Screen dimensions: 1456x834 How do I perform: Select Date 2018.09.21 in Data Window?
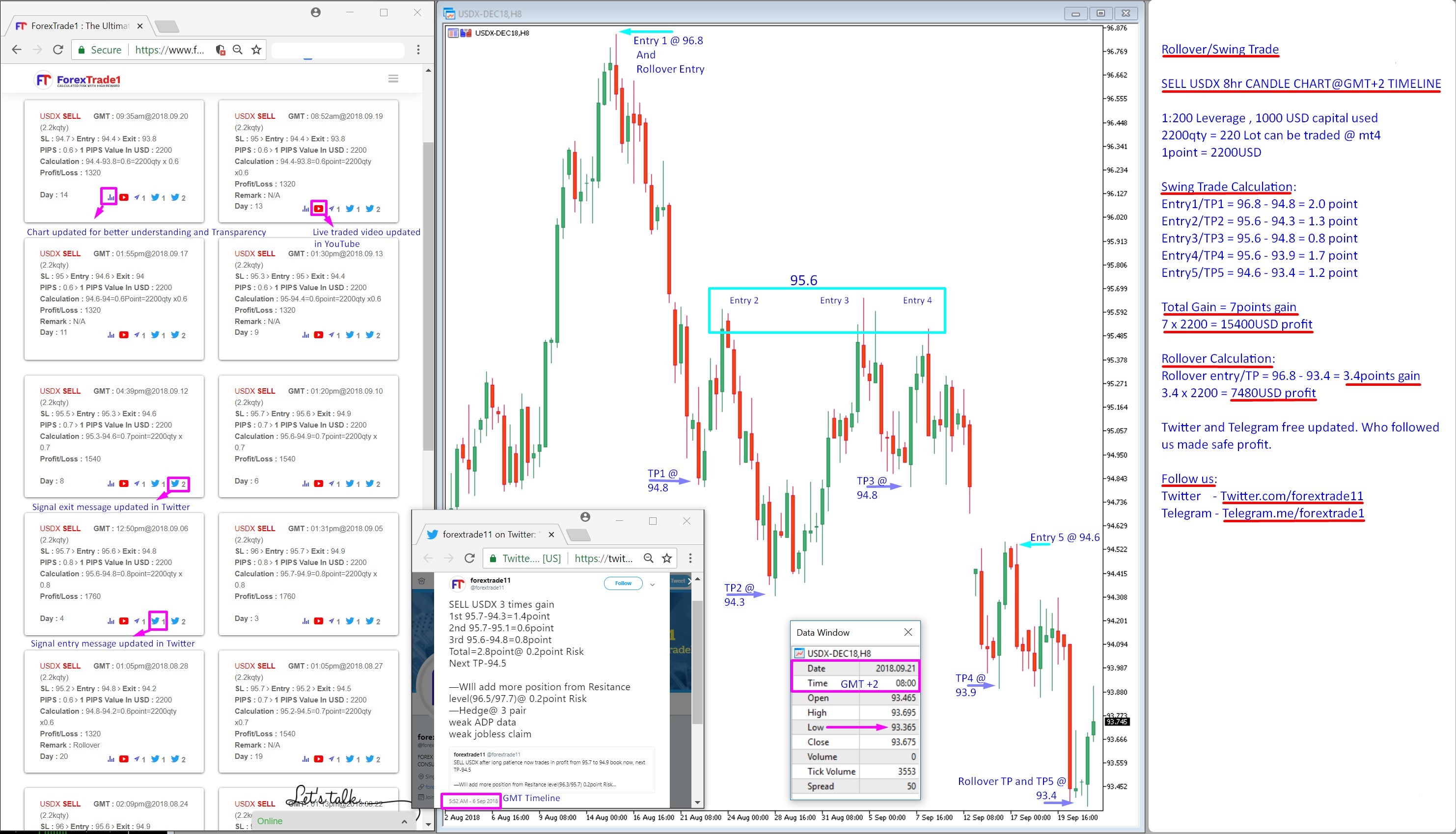pos(896,669)
